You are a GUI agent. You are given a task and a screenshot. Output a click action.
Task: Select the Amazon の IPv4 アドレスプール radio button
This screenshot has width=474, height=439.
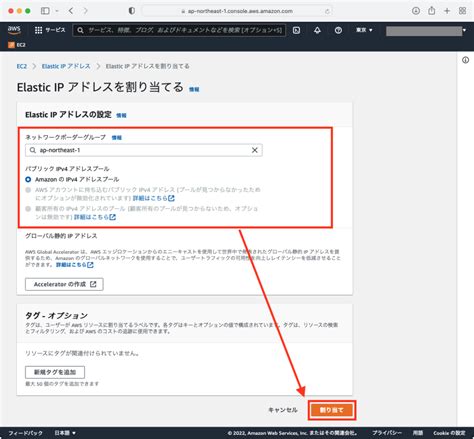click(x=28, y=180)
